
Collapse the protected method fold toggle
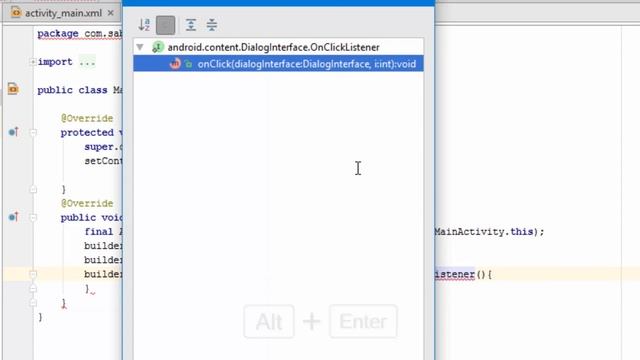pos(33,132)
